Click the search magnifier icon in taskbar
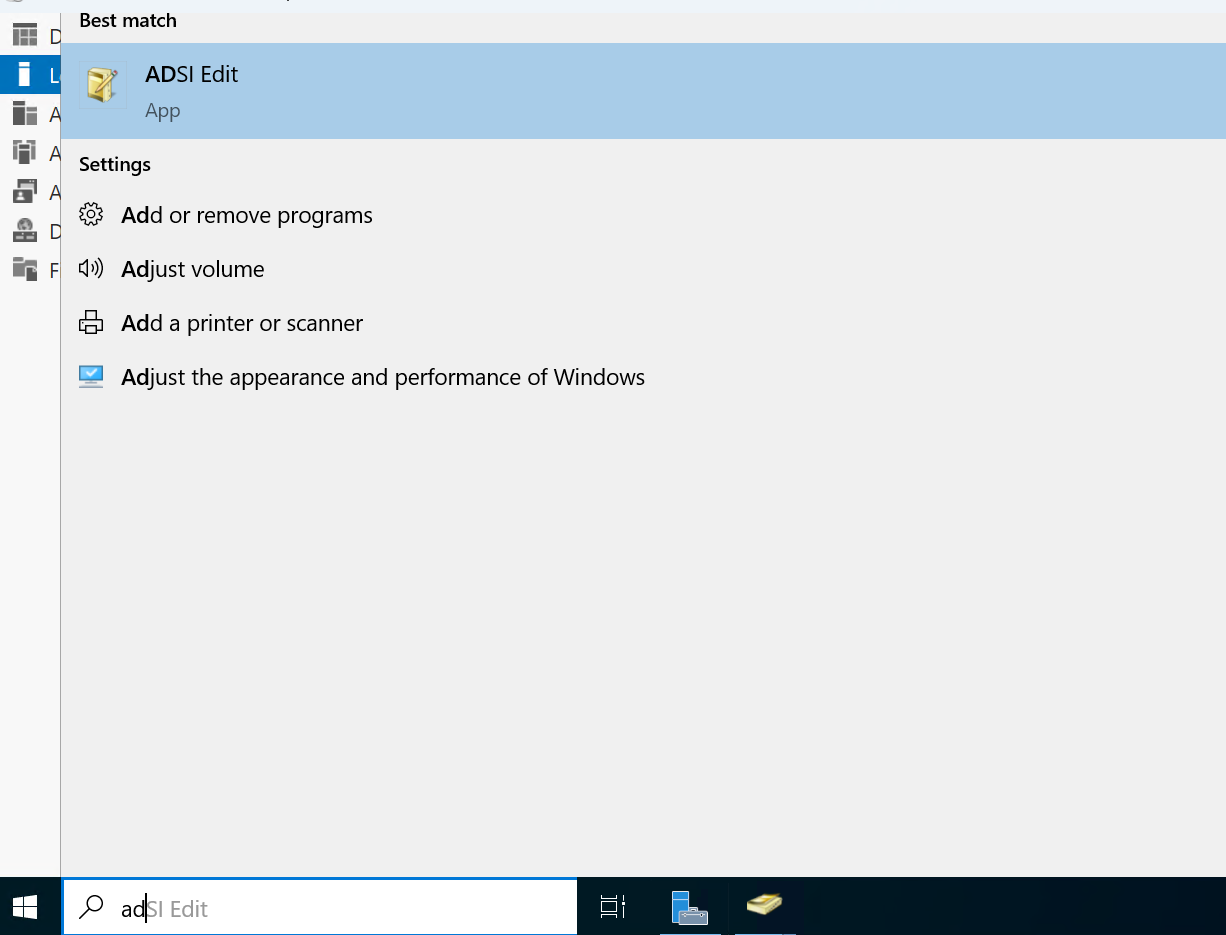1226x935 pixels. click(91, 907)
